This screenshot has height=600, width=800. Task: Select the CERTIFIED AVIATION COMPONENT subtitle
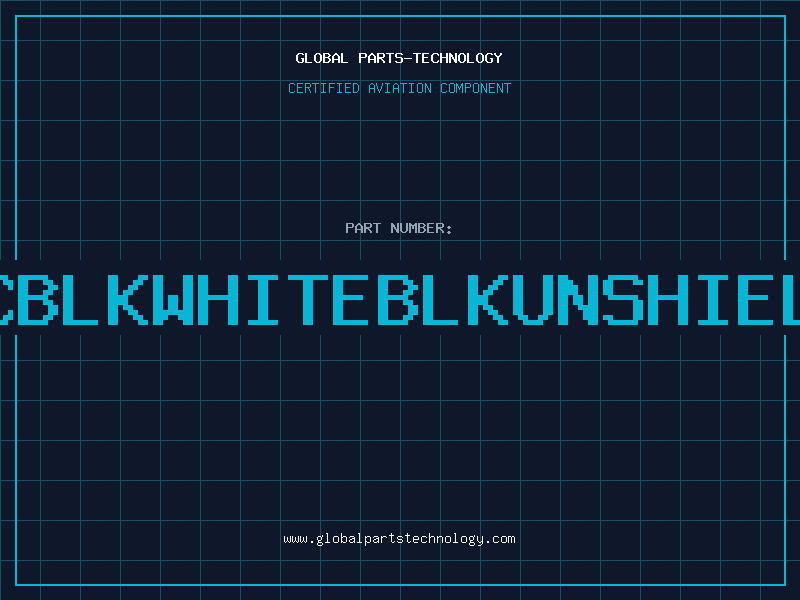pos(399,88)
